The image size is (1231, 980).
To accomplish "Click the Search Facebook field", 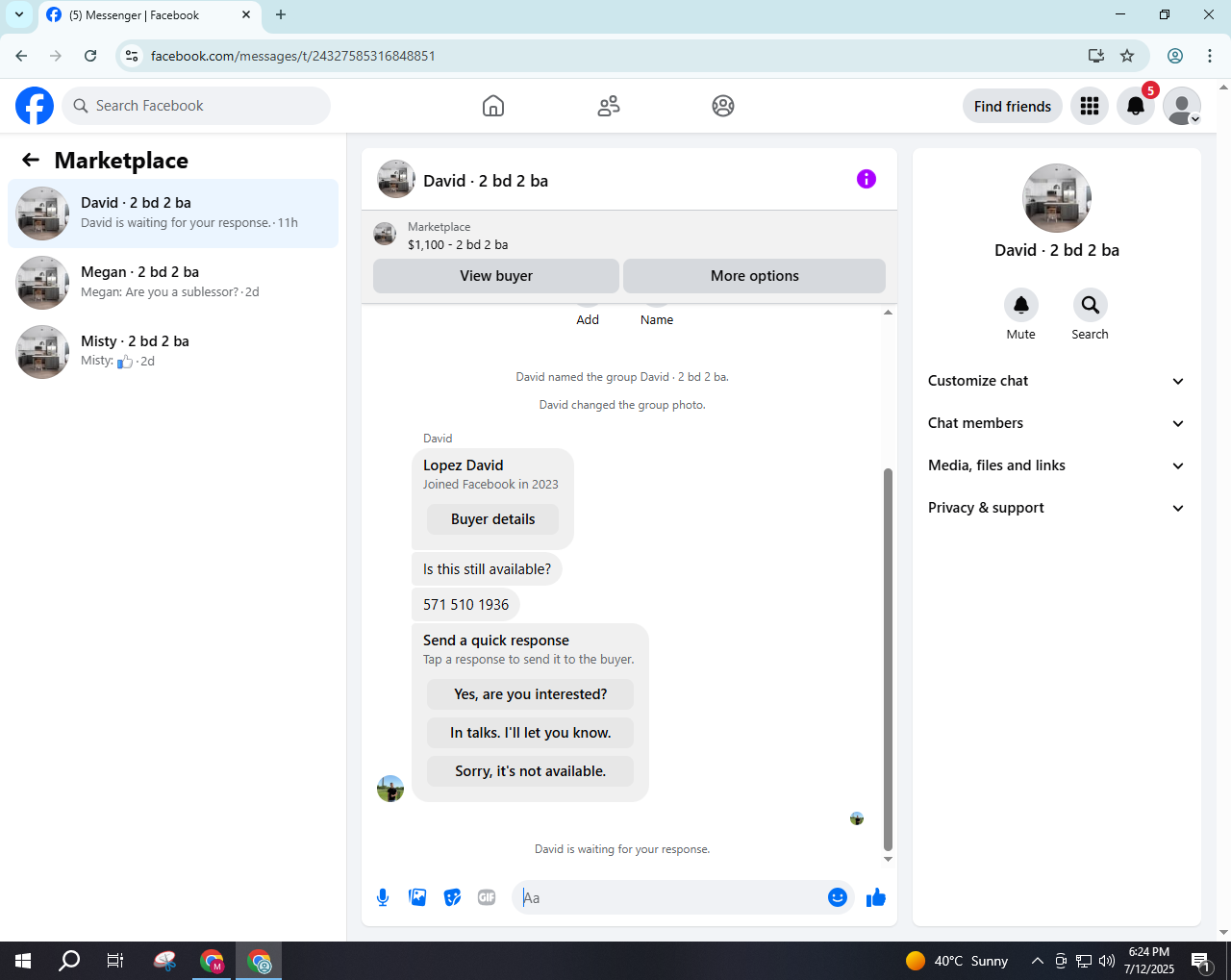I will click(x=196, y=106).
